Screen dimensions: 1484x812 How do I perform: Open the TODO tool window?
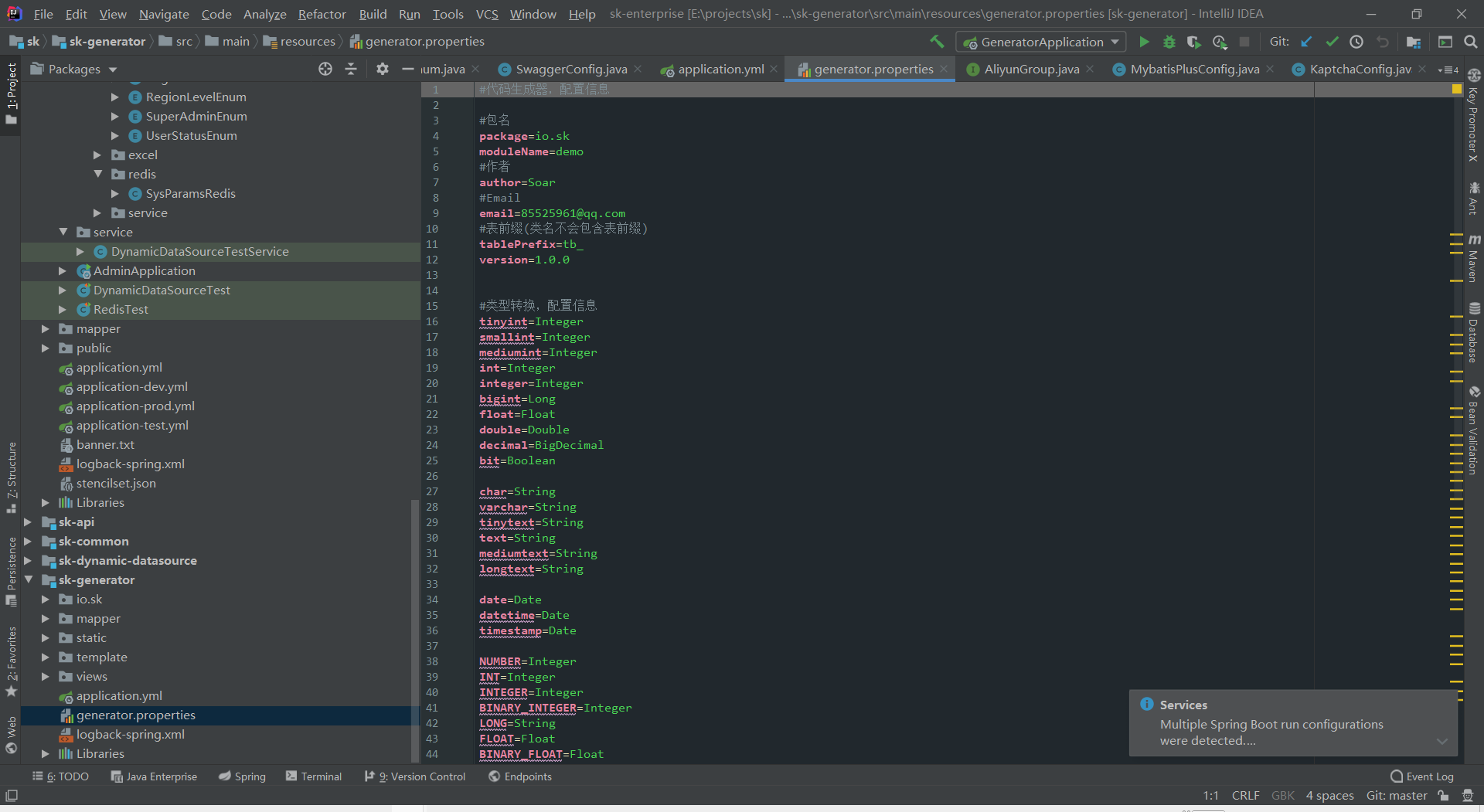pos(60,776)
